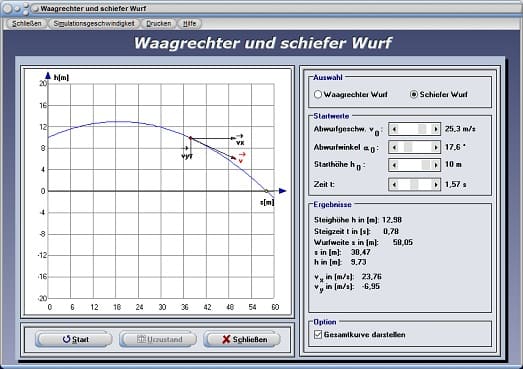Increase Abwurfgeschwindigkeit with right arrow
This screenshot has height=369, width=523.
435,129
